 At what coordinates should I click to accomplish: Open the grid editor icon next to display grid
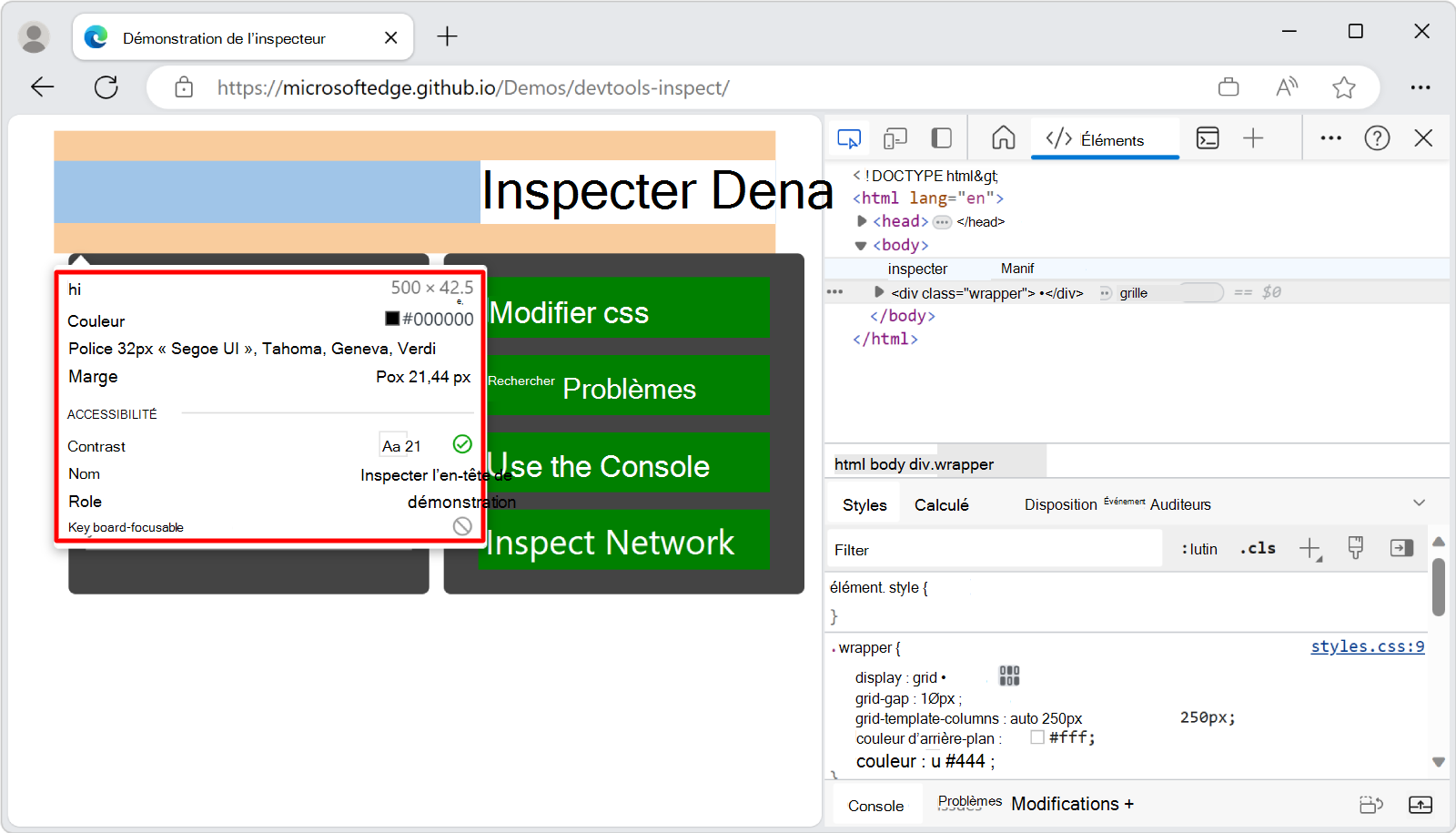click(1008, 676)
